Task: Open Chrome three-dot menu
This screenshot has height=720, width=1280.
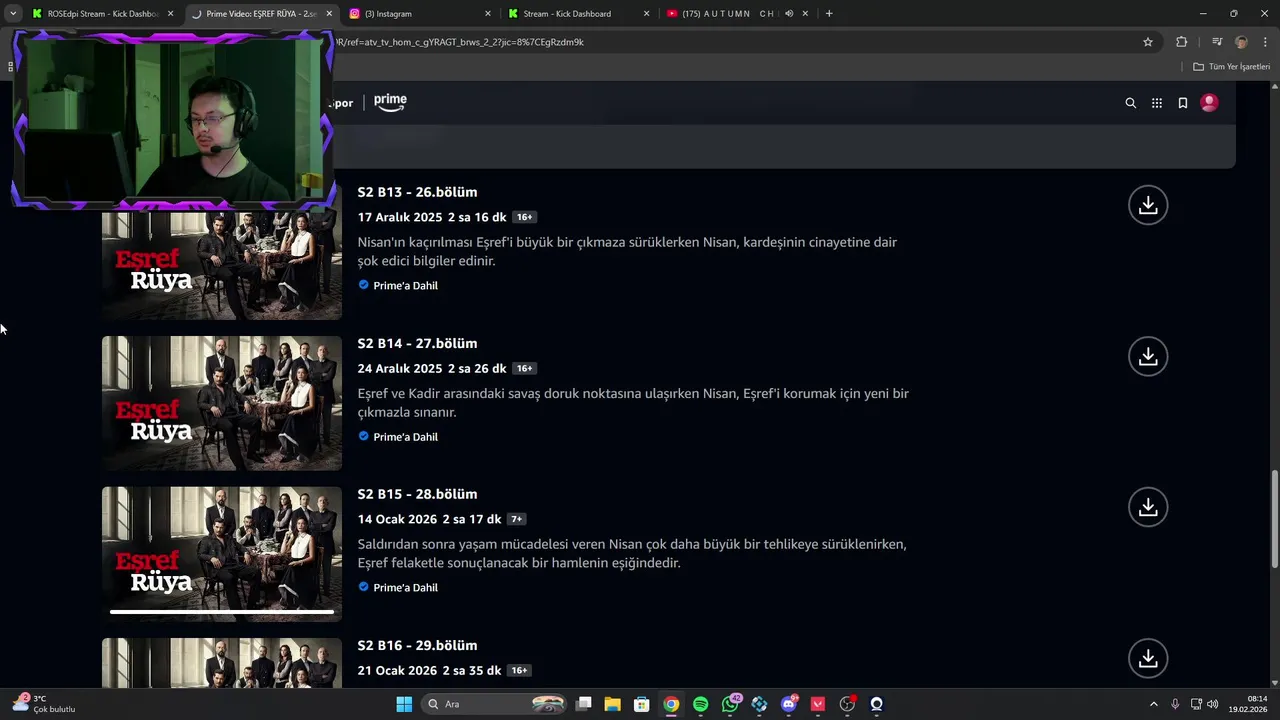Action: 1266,42
